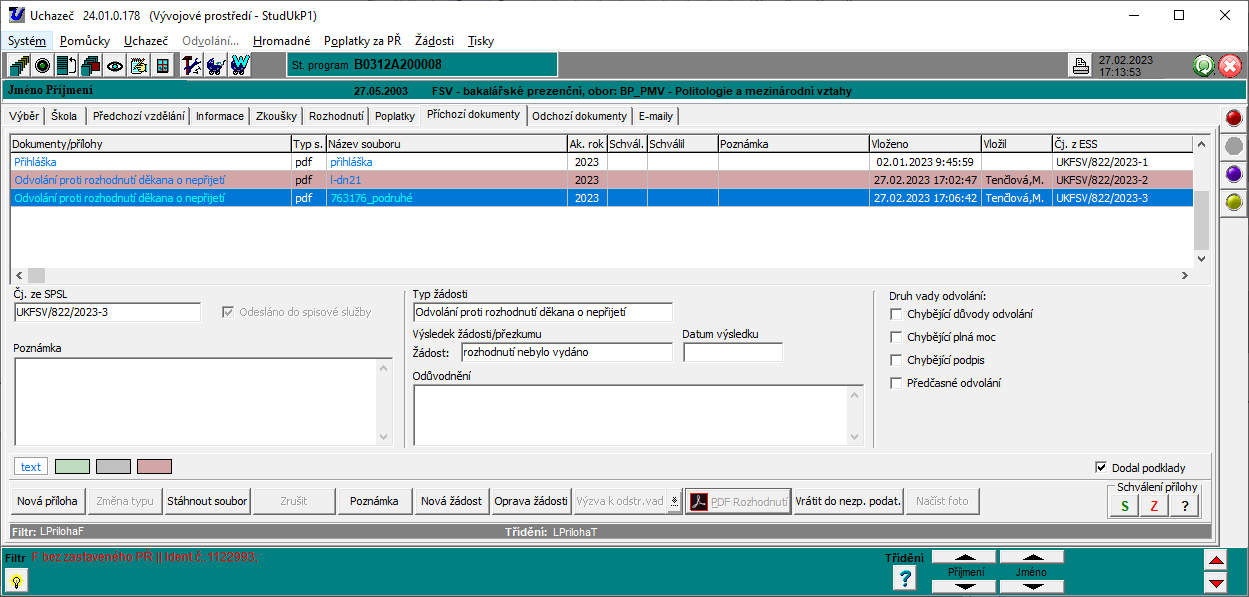Click the sort descending arrow below Jméno

tap(1031, 586)
